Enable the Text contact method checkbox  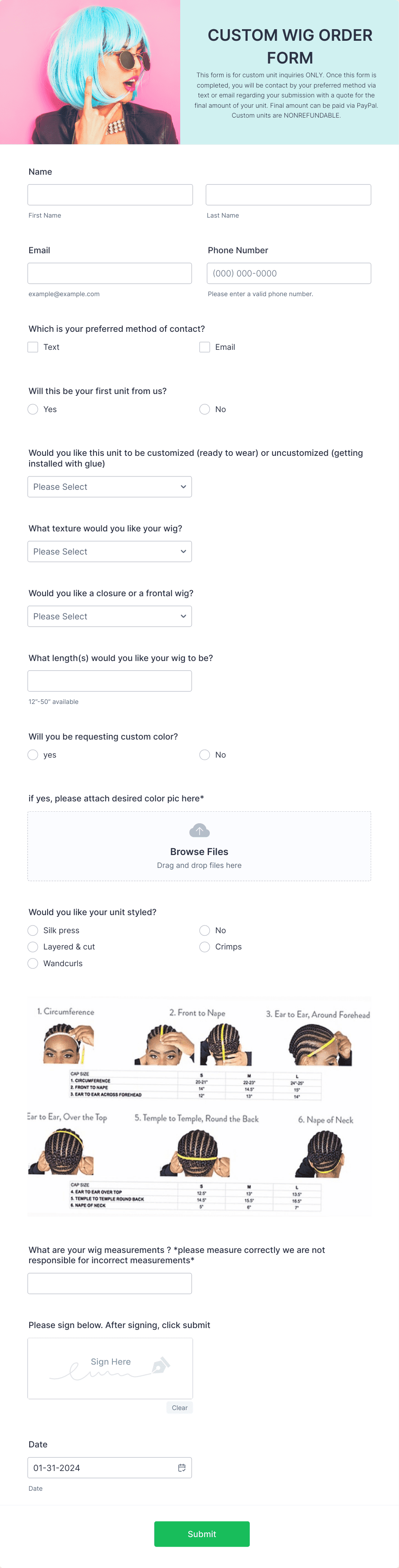(33, 347)
